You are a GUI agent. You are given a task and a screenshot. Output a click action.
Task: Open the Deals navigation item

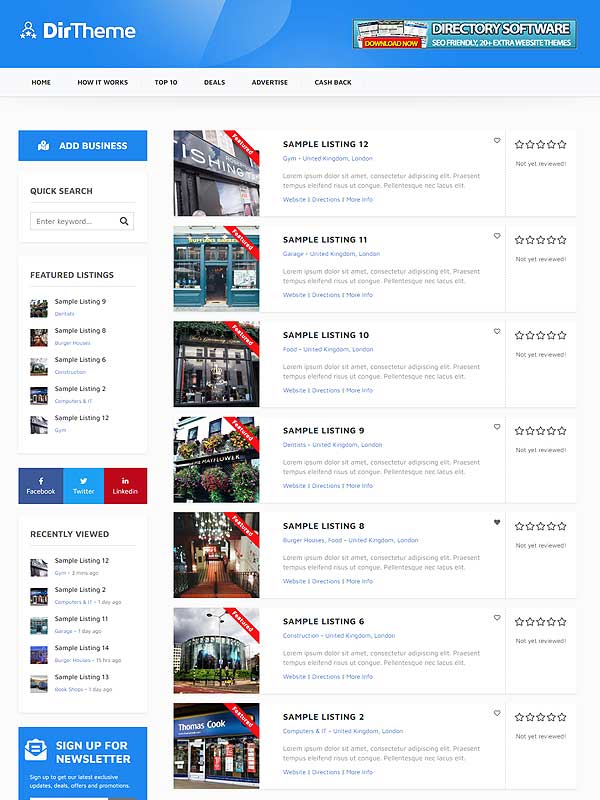coord(214,83)
